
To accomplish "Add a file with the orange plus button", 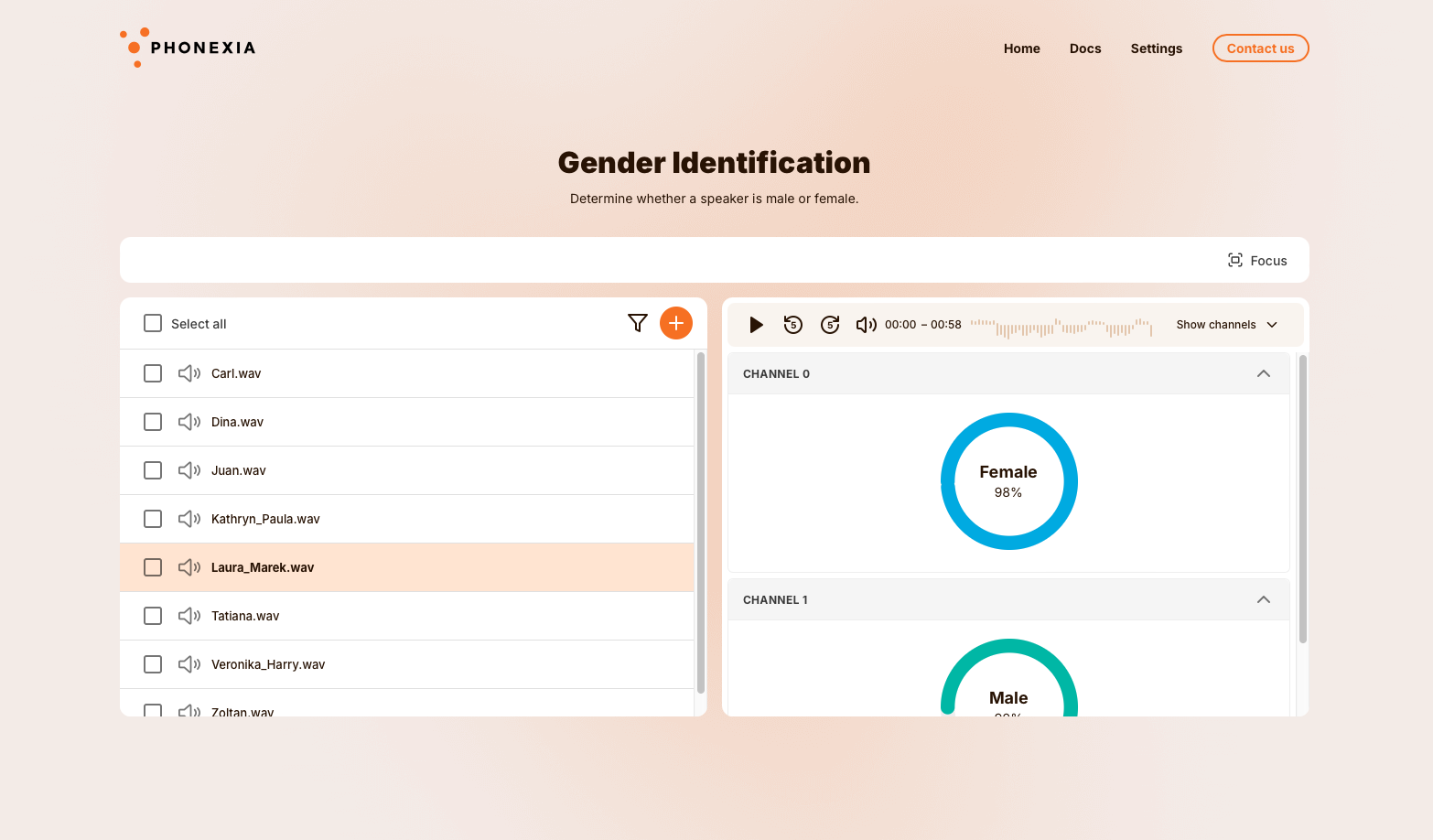I will tap(676, 323).
